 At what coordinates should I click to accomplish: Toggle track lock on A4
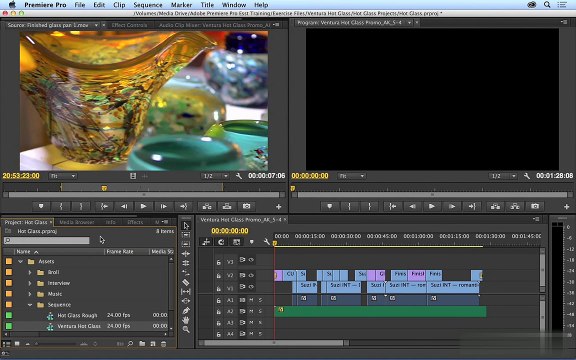click(219, 334)
